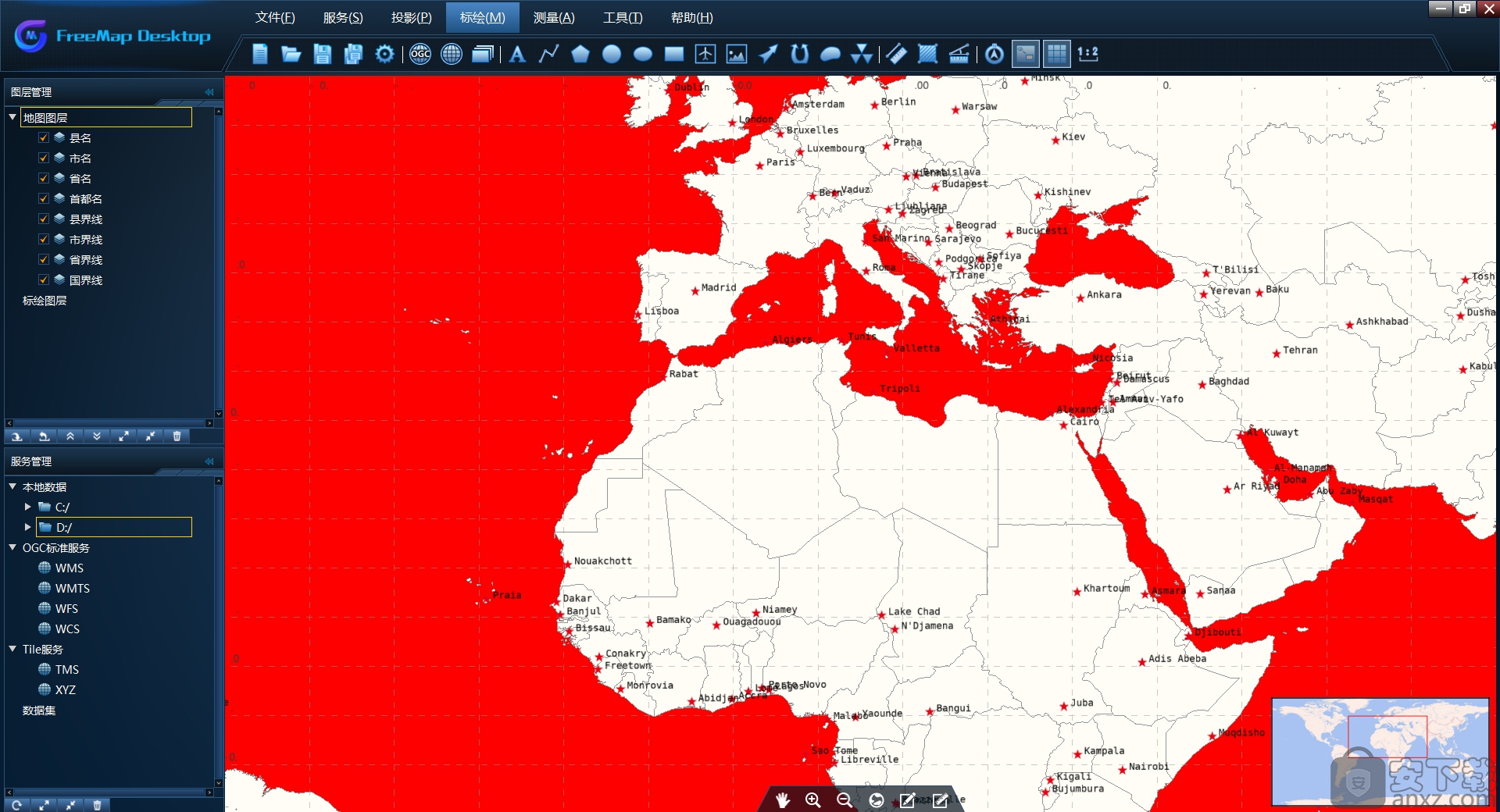Select the arrow plotting tool

click(x=768, y=54)
